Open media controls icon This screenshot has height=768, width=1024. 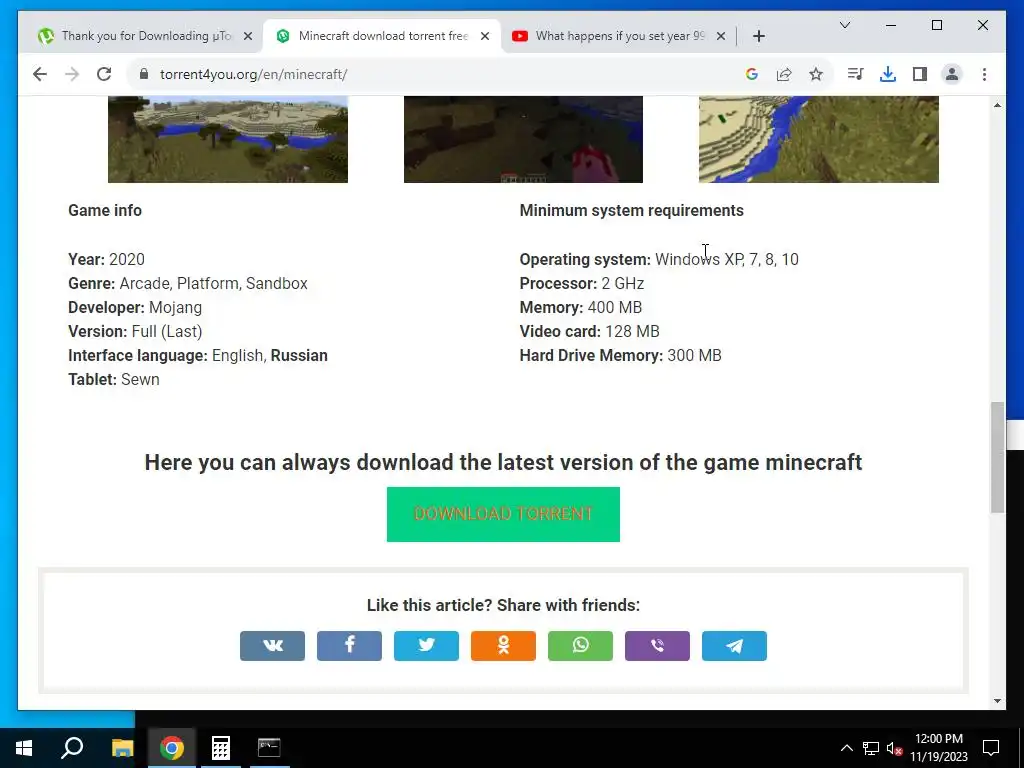point(856,74)
